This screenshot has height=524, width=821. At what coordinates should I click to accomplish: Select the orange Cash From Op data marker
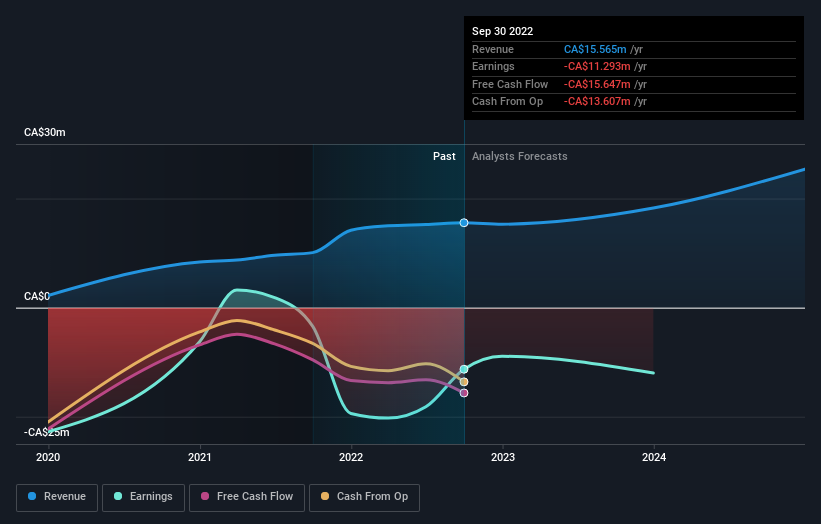click(464, 382)
